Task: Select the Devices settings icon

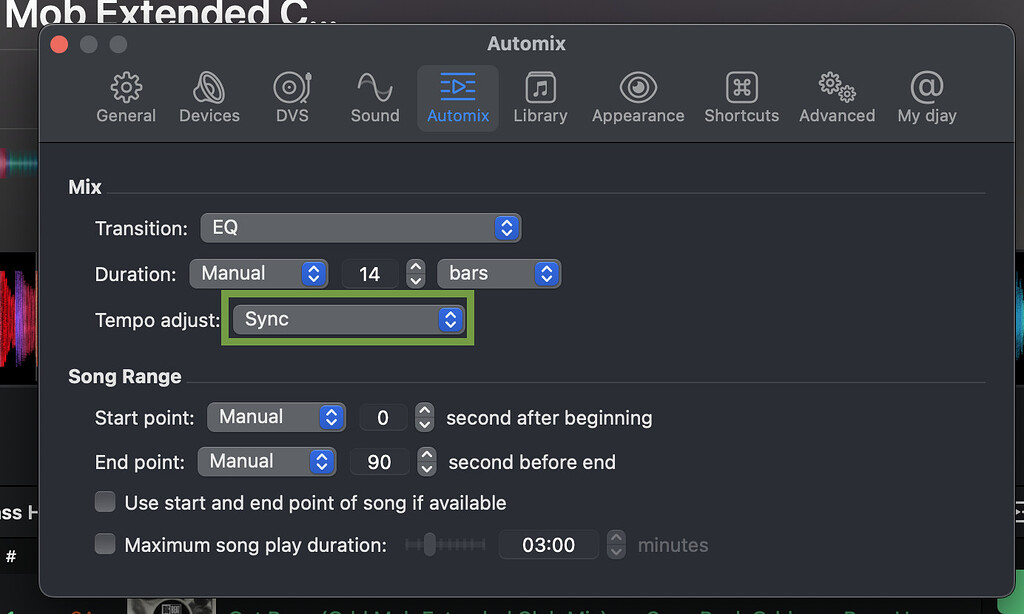Action: (209, 97)
